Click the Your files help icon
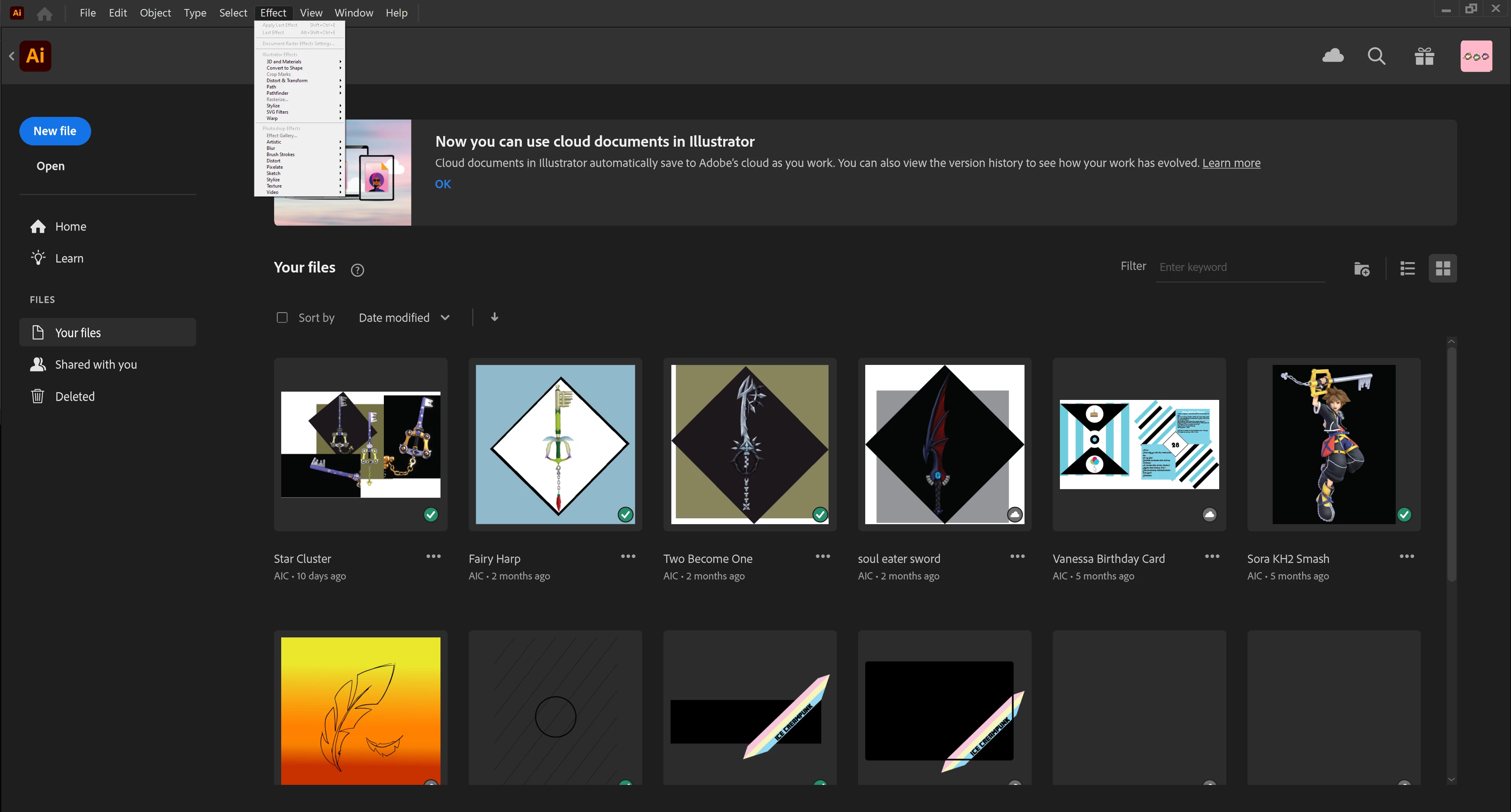 357,270
